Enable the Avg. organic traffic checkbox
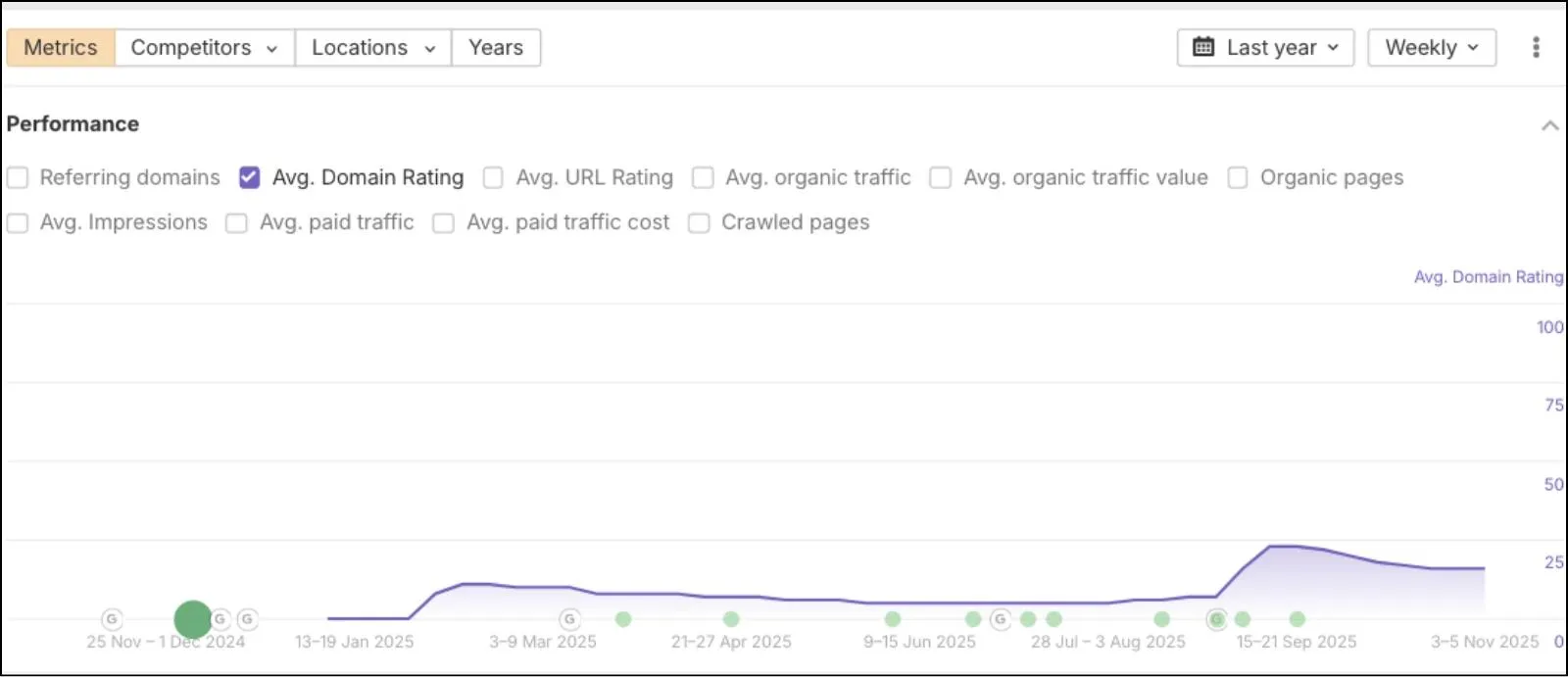Screen dimensions: 1568x677 [703, 177]
